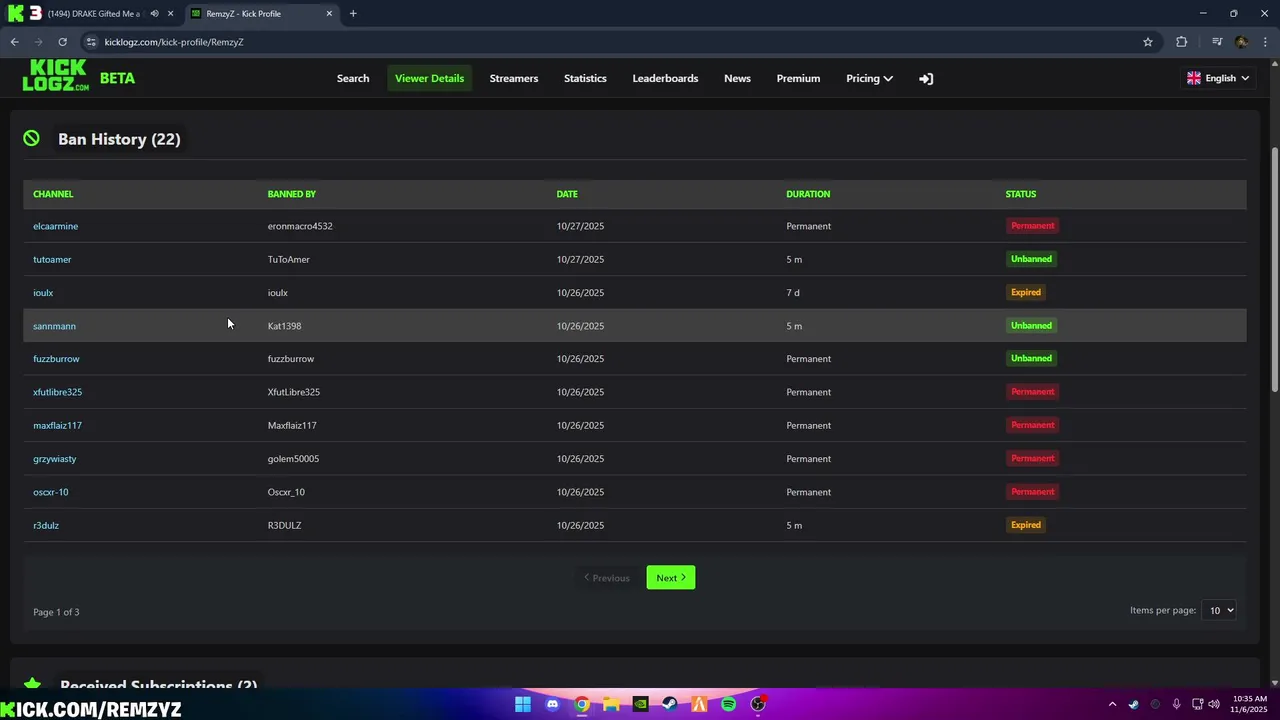This screenshot has height=720, width=1280.
Task: Open the xfutlibre325 channel link
Action: point(57,392)
